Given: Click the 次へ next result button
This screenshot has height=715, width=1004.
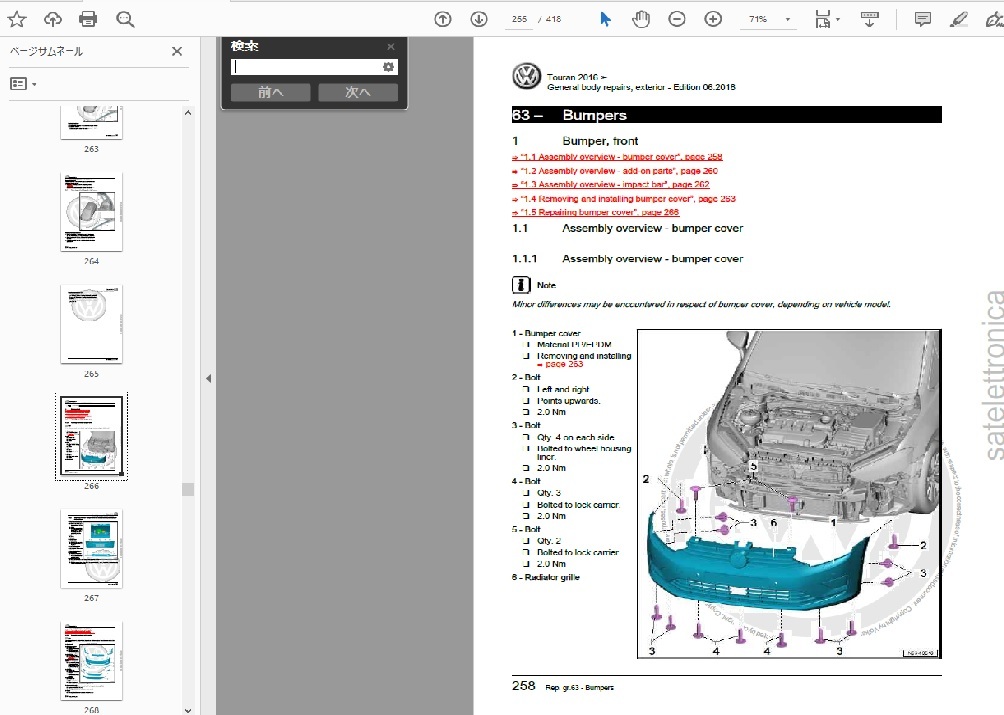Looking at the screenshot, I should pos(358,92).
